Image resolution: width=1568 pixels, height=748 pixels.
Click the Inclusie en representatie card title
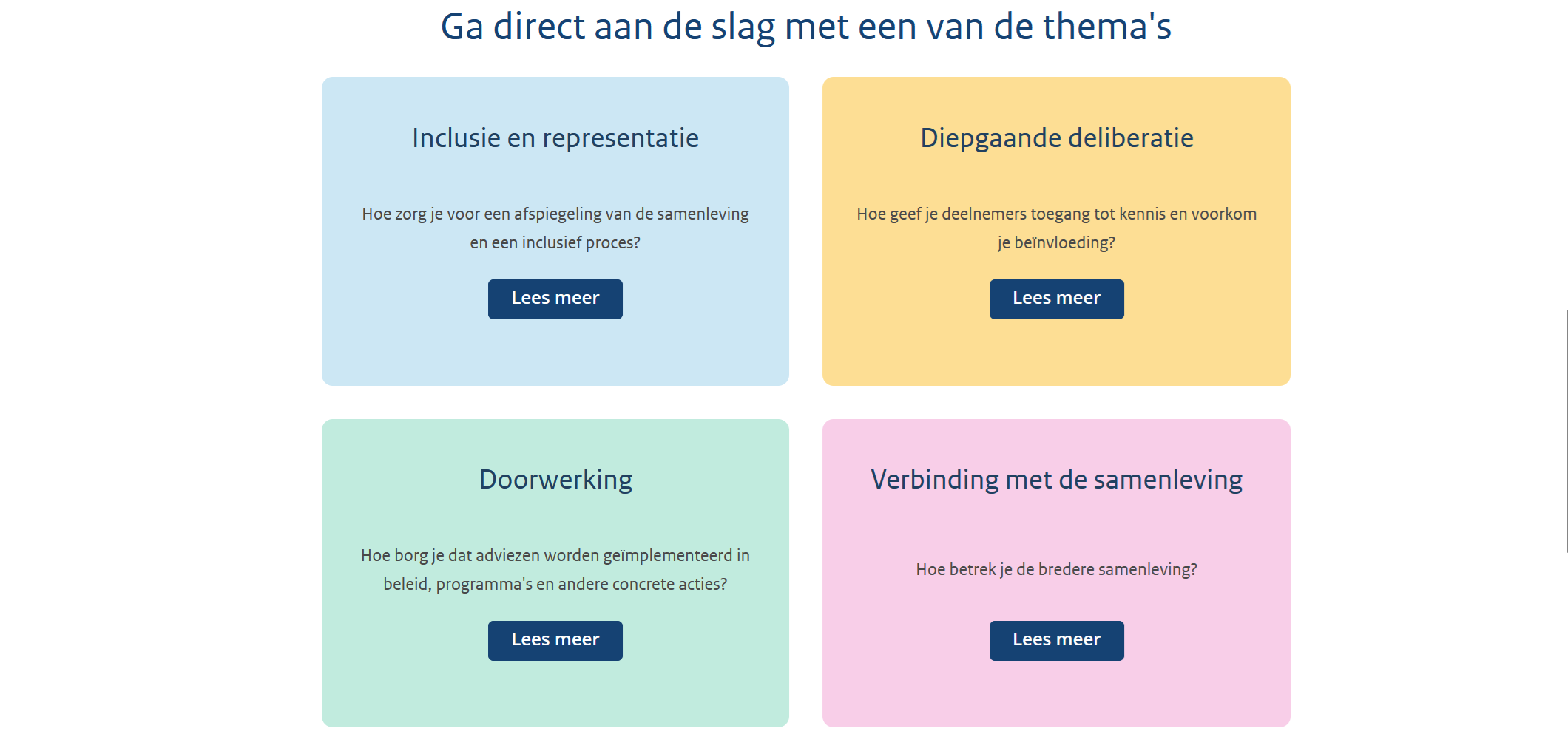(x=555, y=138)
